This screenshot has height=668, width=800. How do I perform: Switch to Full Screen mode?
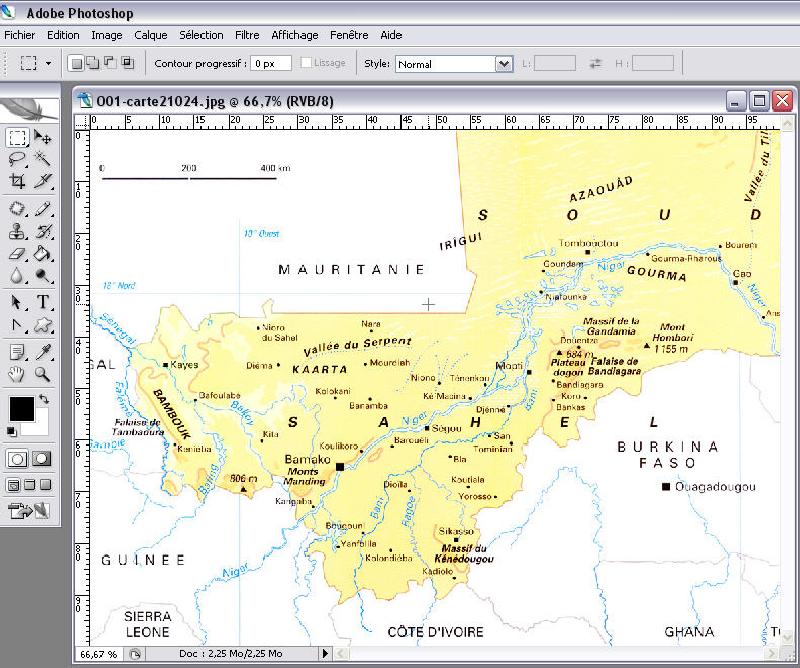pos(46,485)
